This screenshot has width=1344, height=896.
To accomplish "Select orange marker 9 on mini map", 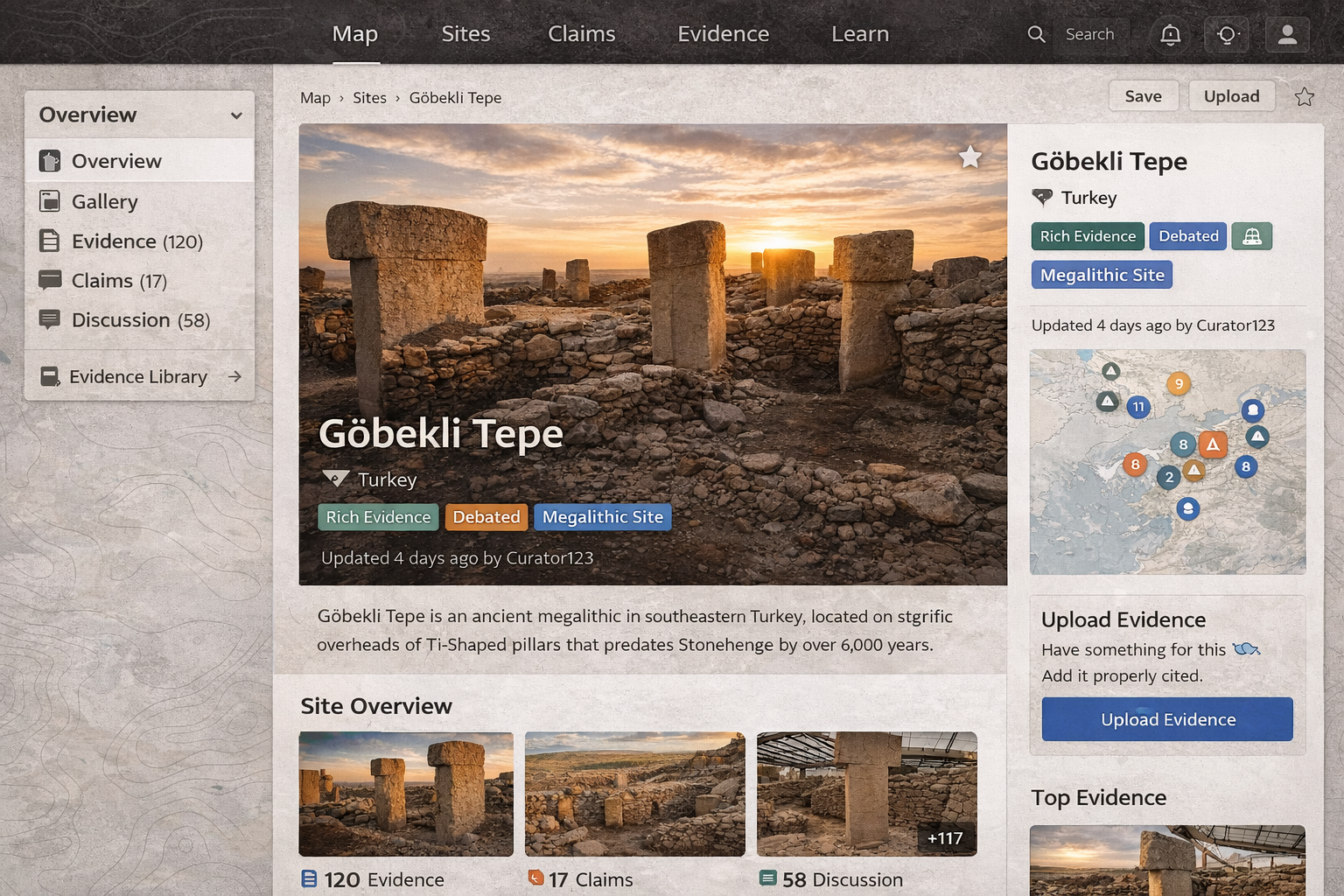I will point(1179,383).
